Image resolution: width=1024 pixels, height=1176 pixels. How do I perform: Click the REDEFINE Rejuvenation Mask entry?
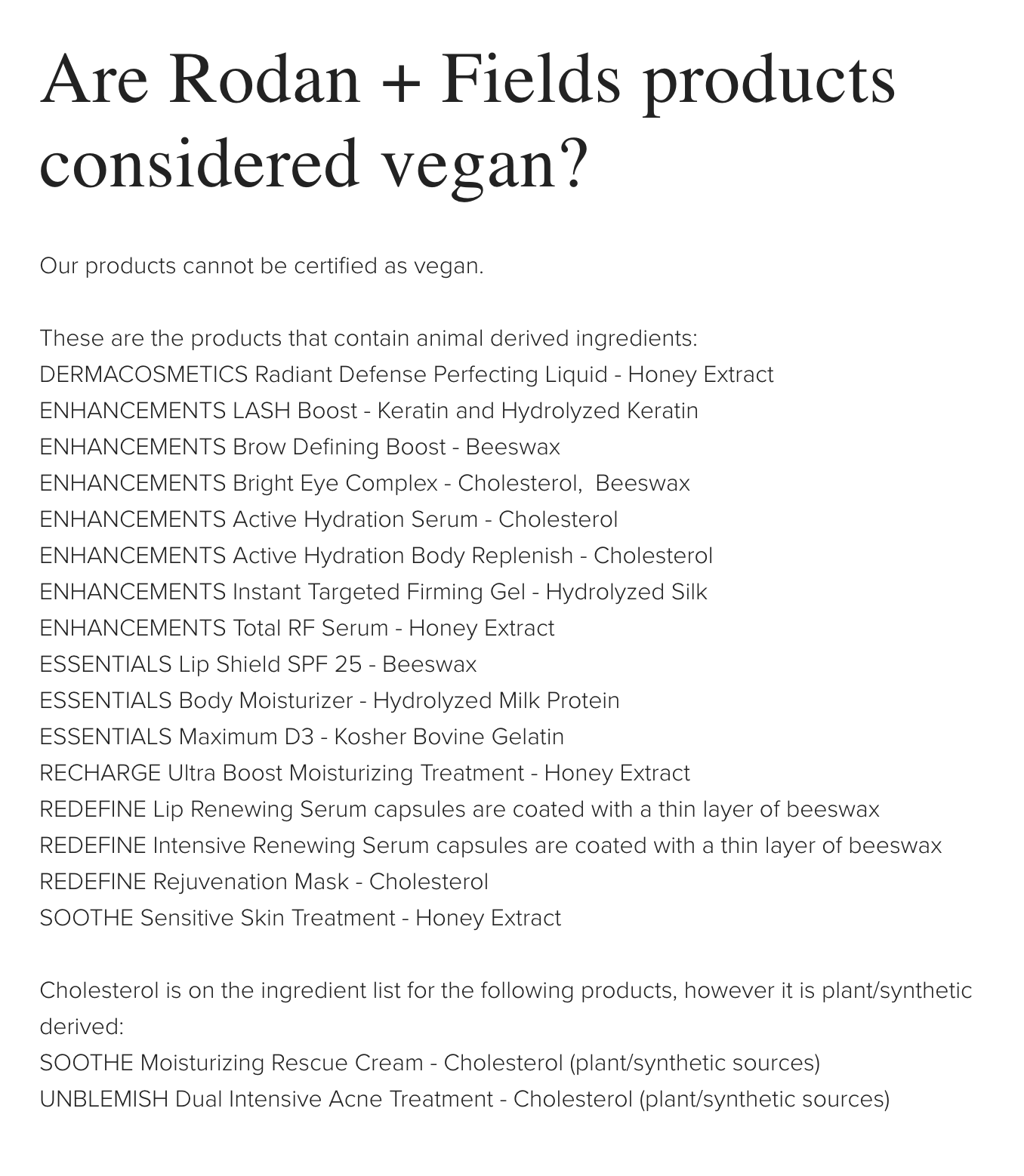click(x=264, y=882)
